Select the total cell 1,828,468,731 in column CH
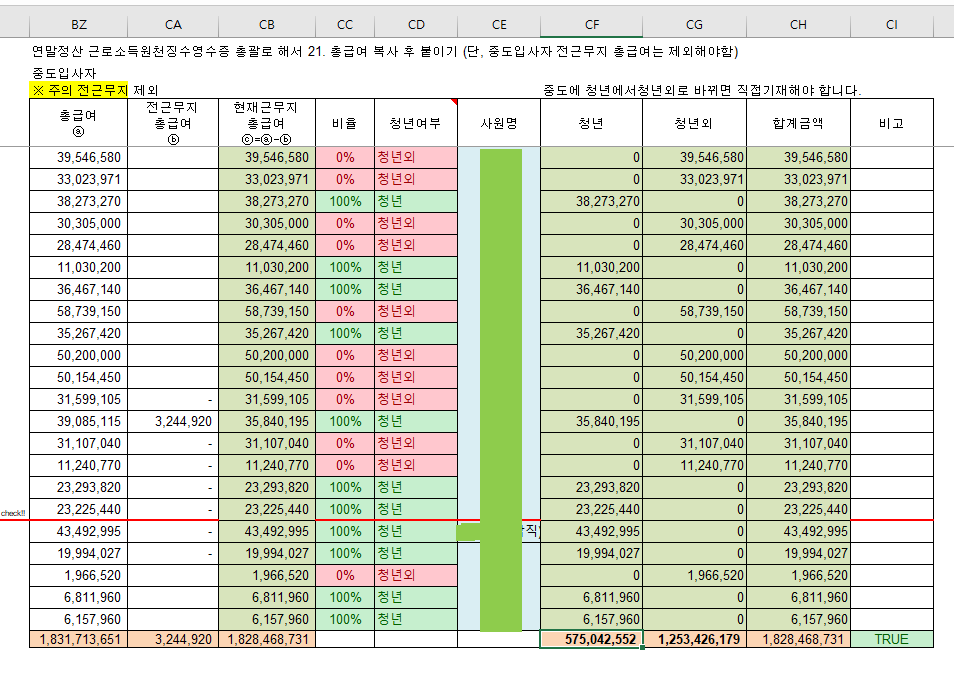Screen dimensions: 954x682 click(x=797, y=639)
